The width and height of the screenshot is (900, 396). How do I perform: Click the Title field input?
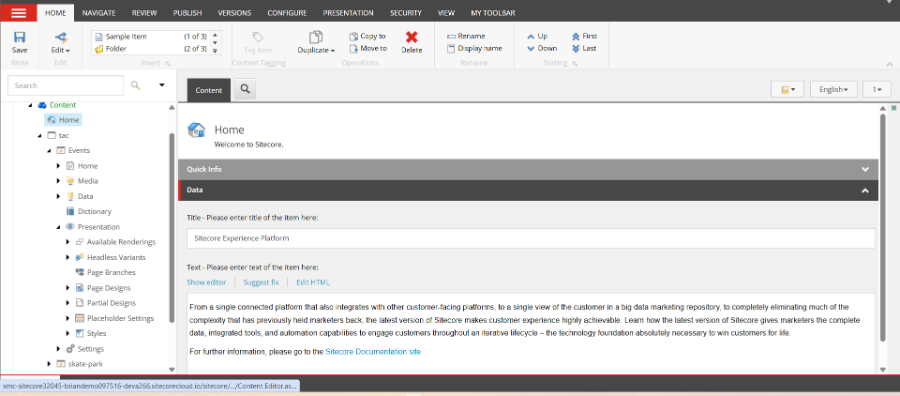tap(531, 238)
